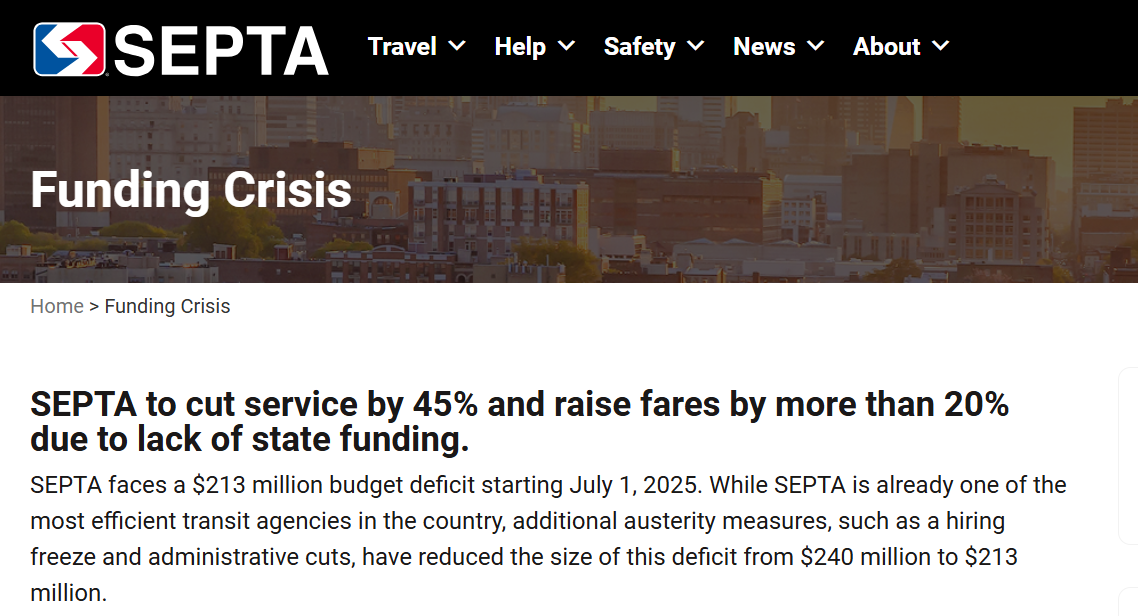
Task: Open the Travel menu item
Action: click(402, 46)
